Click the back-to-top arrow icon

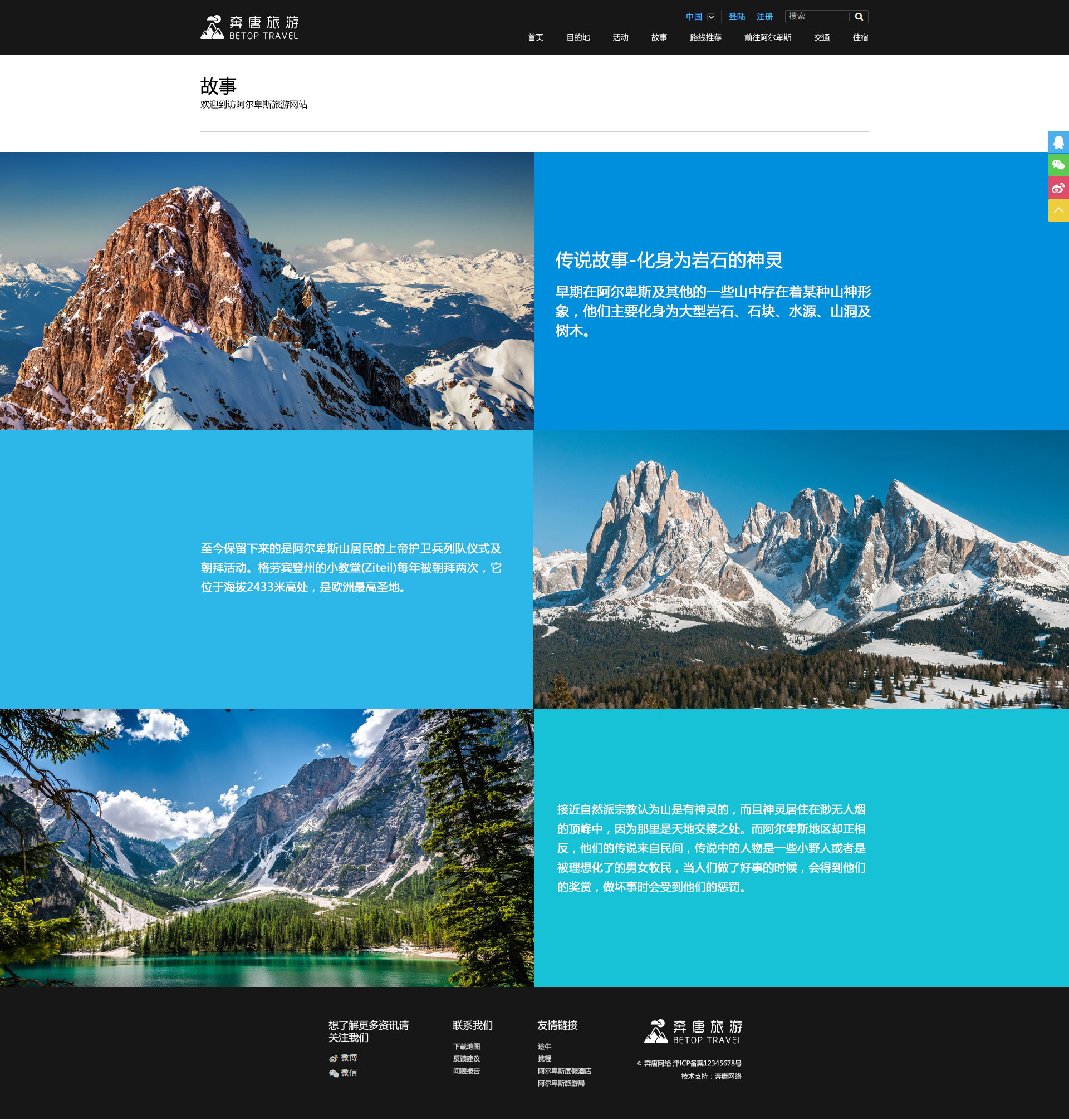point(1058,212)
